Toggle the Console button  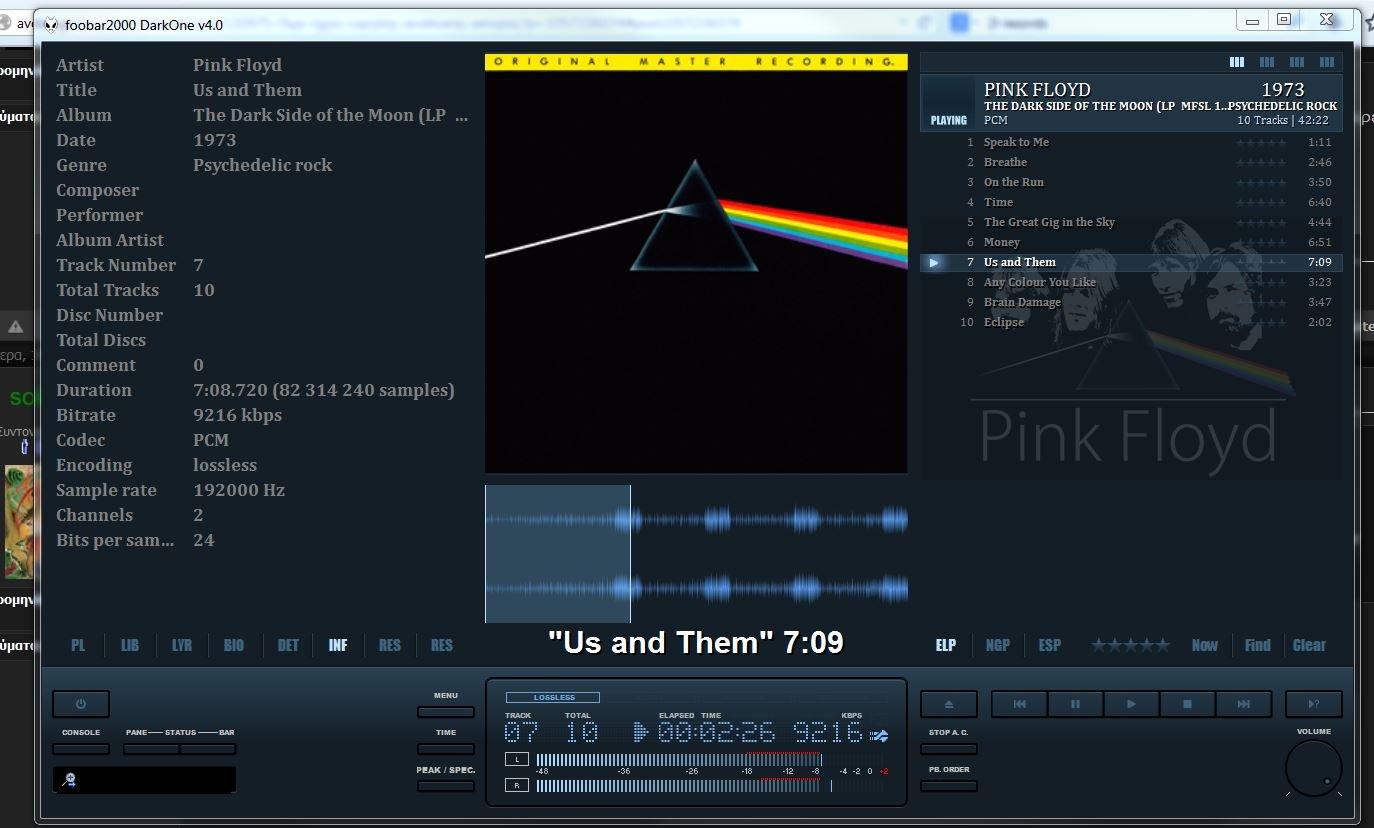[81, 749]
